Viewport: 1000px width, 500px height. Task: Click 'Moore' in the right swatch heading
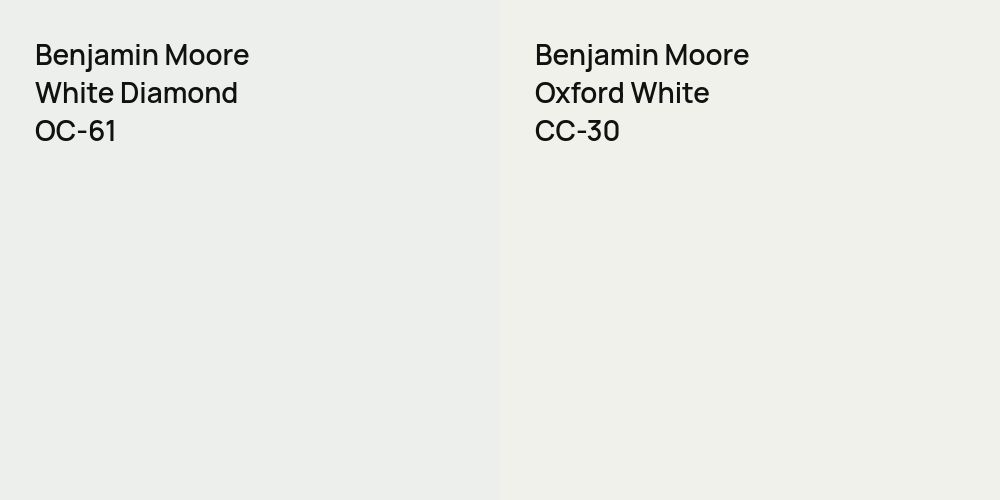[x=708, y=55]
